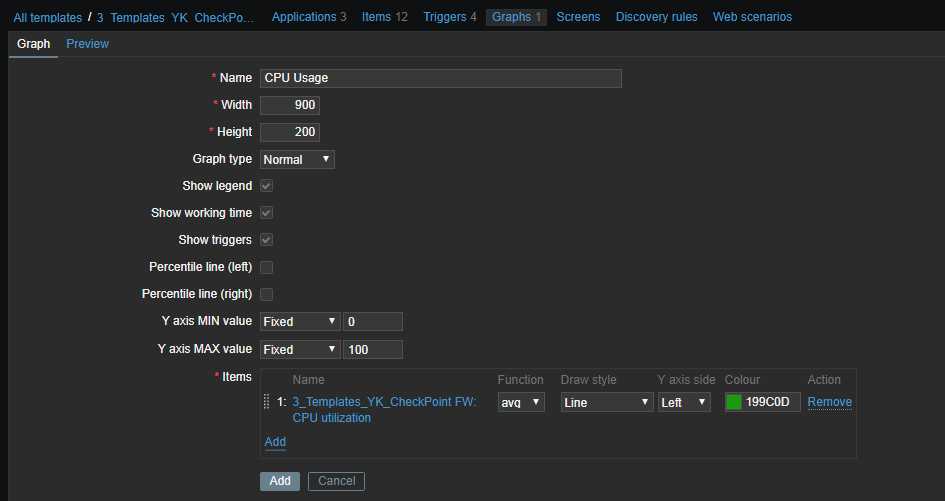
Task: Switch to the Graph tab
Action: (x=33, y=43)
